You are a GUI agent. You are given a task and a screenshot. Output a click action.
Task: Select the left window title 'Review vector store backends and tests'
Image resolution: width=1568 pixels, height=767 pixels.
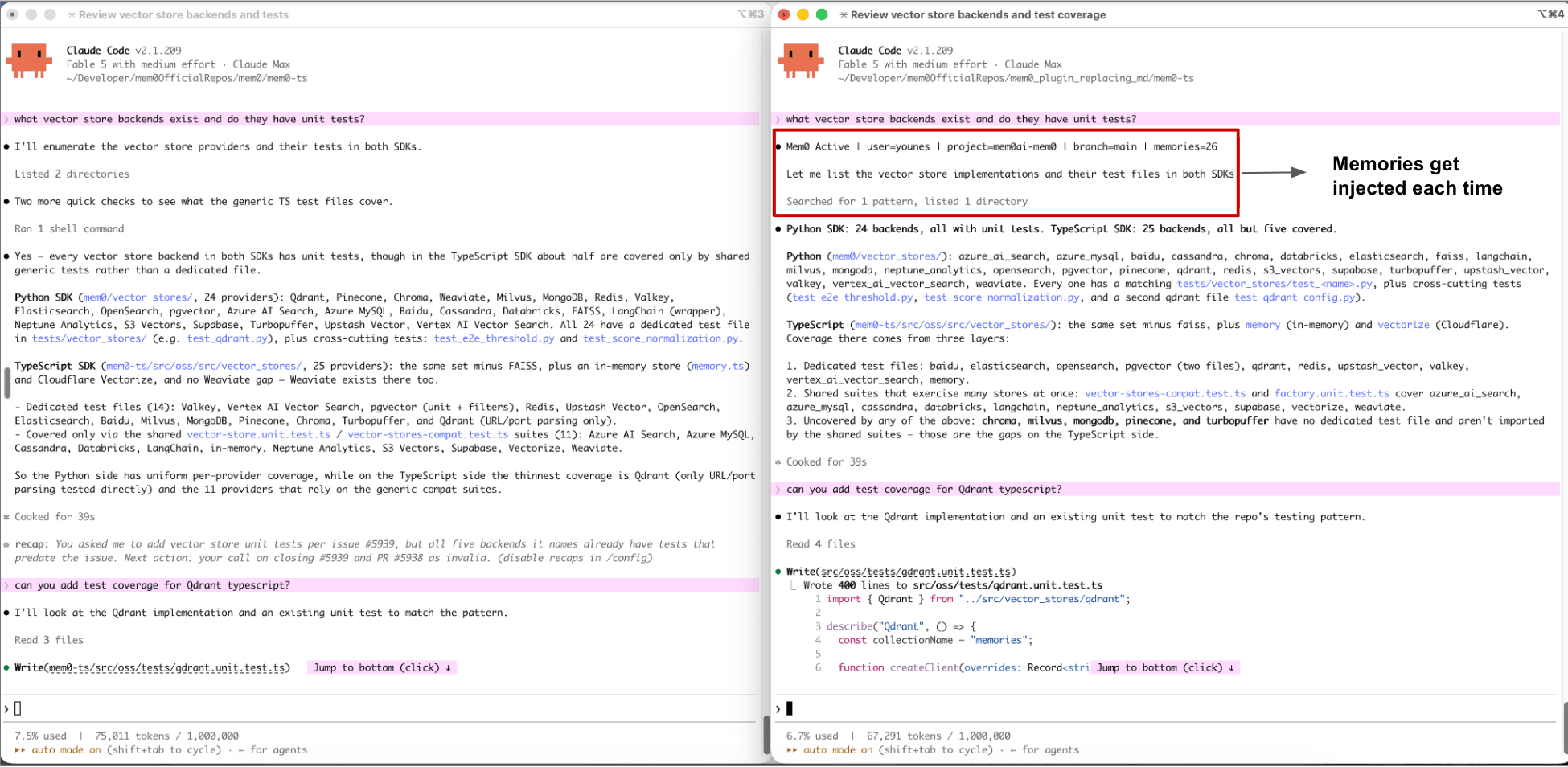pos(183,14)
